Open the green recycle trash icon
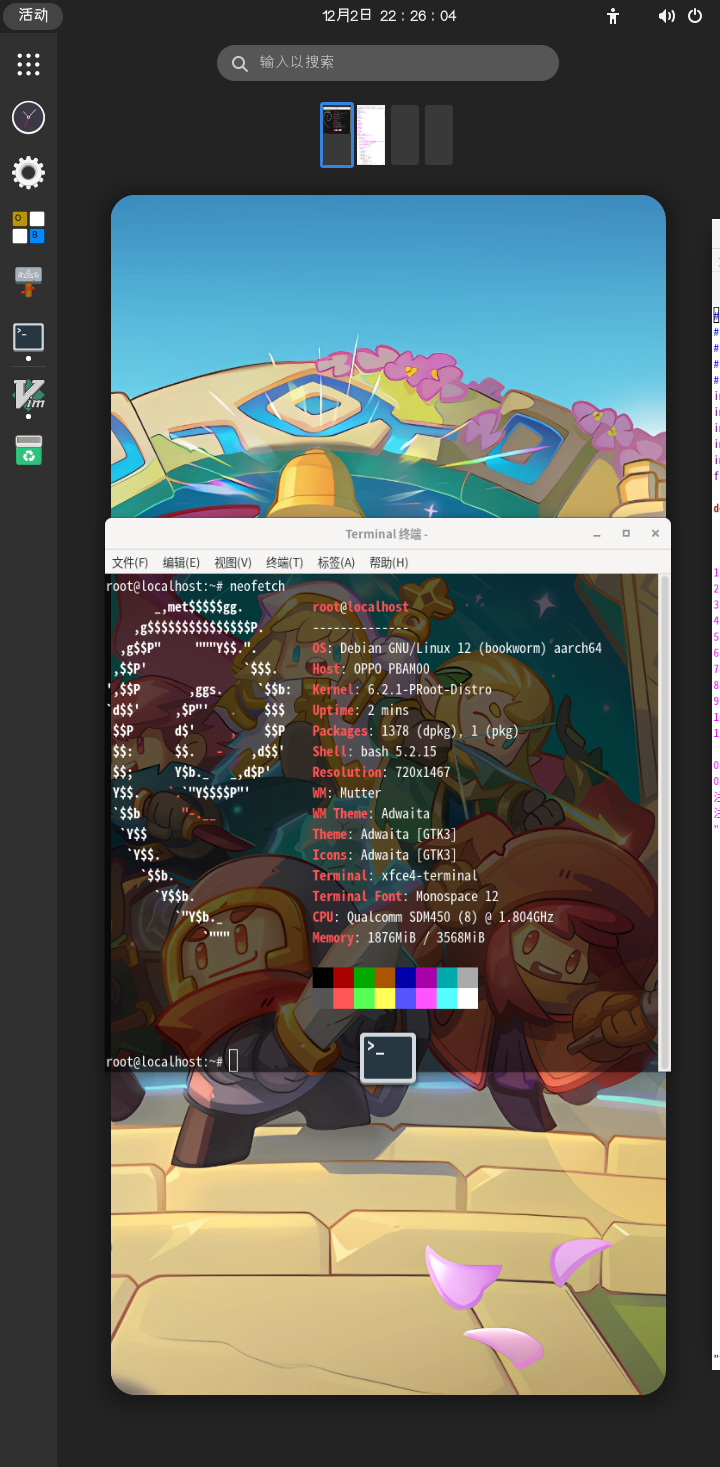Image resolution: width=720 pixels, height=1467 pixels. [x=28, y=450]
